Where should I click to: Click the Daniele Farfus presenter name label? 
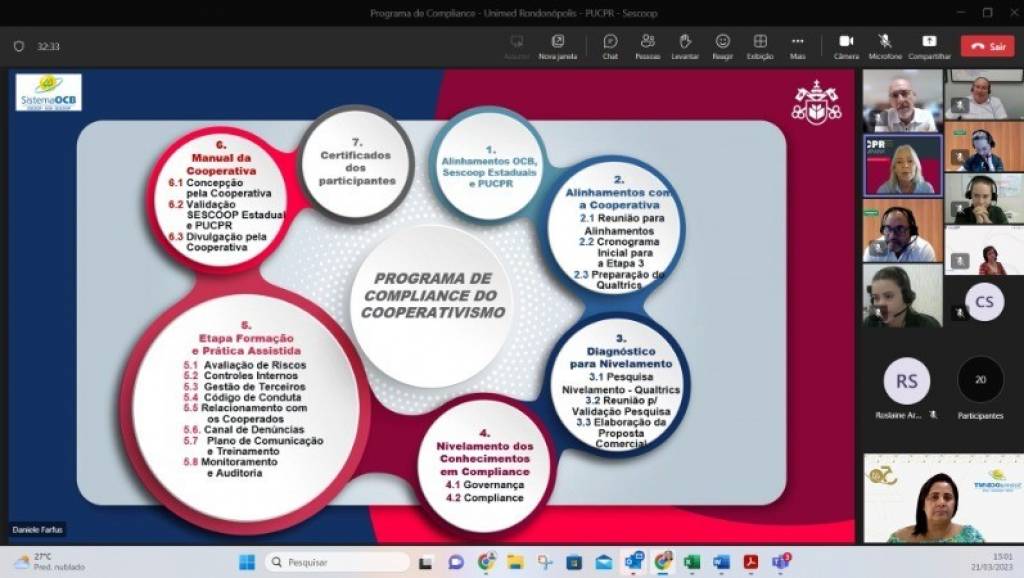(x=37, y=530)
